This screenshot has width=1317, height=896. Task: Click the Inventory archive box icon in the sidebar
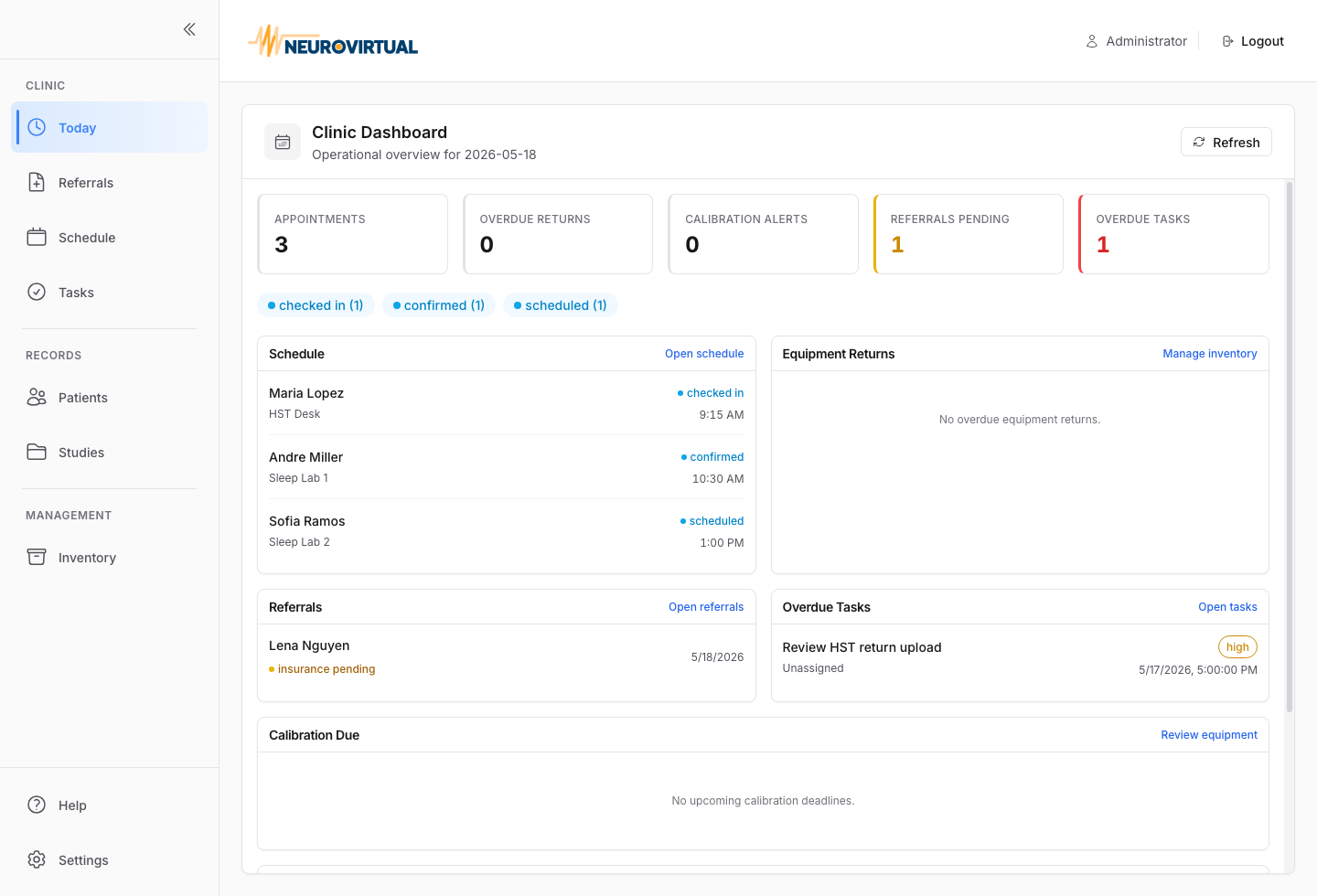click(37, 557)
